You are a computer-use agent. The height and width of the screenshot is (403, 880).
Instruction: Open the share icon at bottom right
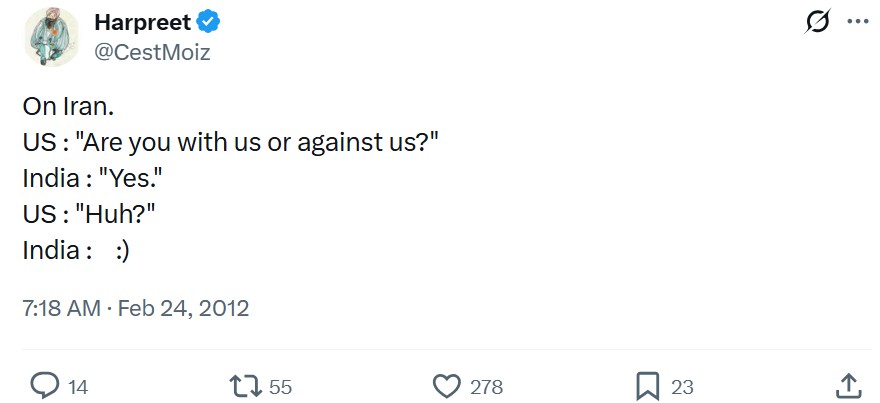coord(847,385)
